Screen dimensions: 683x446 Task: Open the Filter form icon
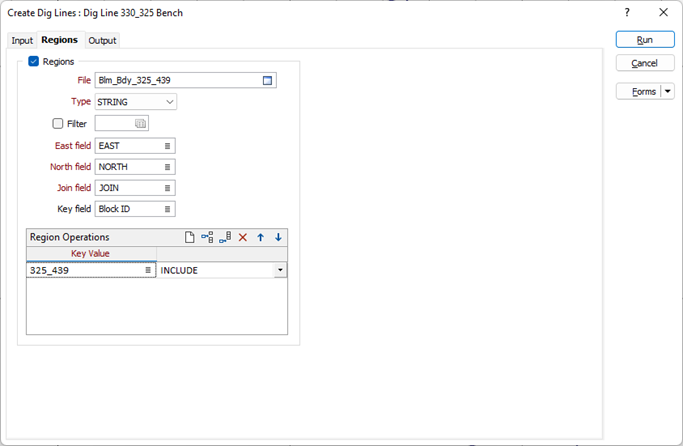[141, 124]
